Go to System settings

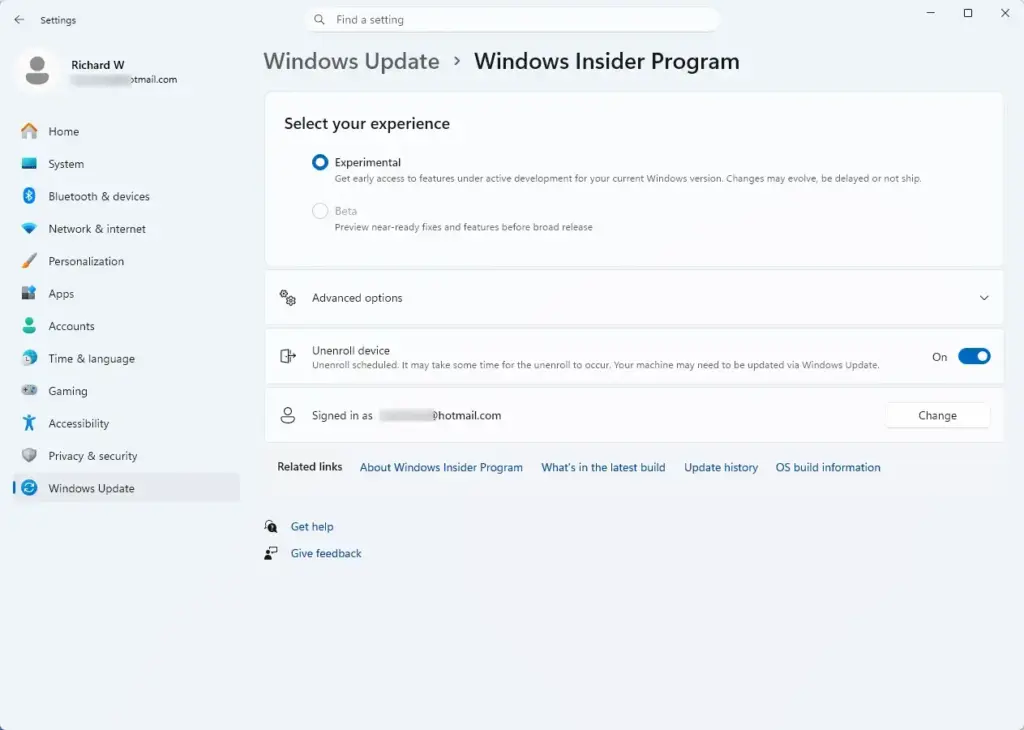pyautogui.click(x=126, y=164)
